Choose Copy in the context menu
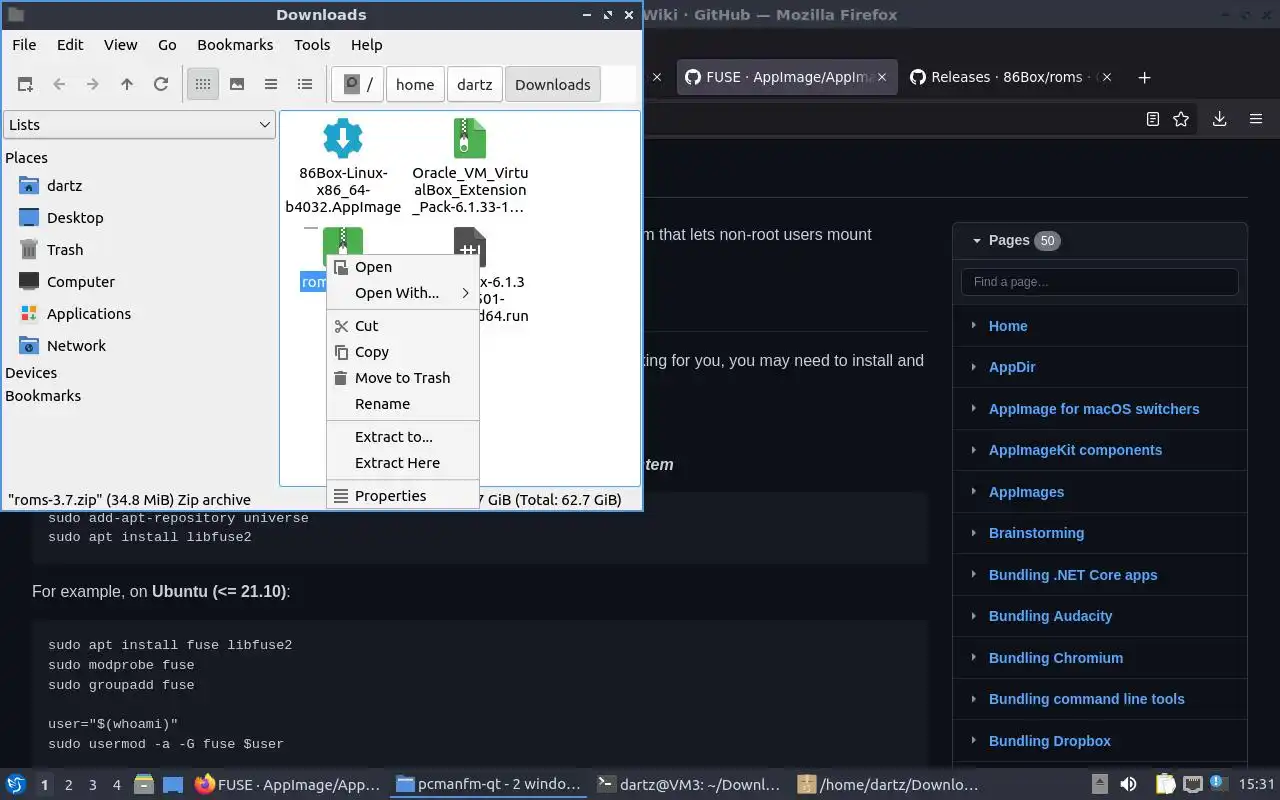The width and height of the screenshot is (1280, 800). pyautogui.click(x=403, y=352)
